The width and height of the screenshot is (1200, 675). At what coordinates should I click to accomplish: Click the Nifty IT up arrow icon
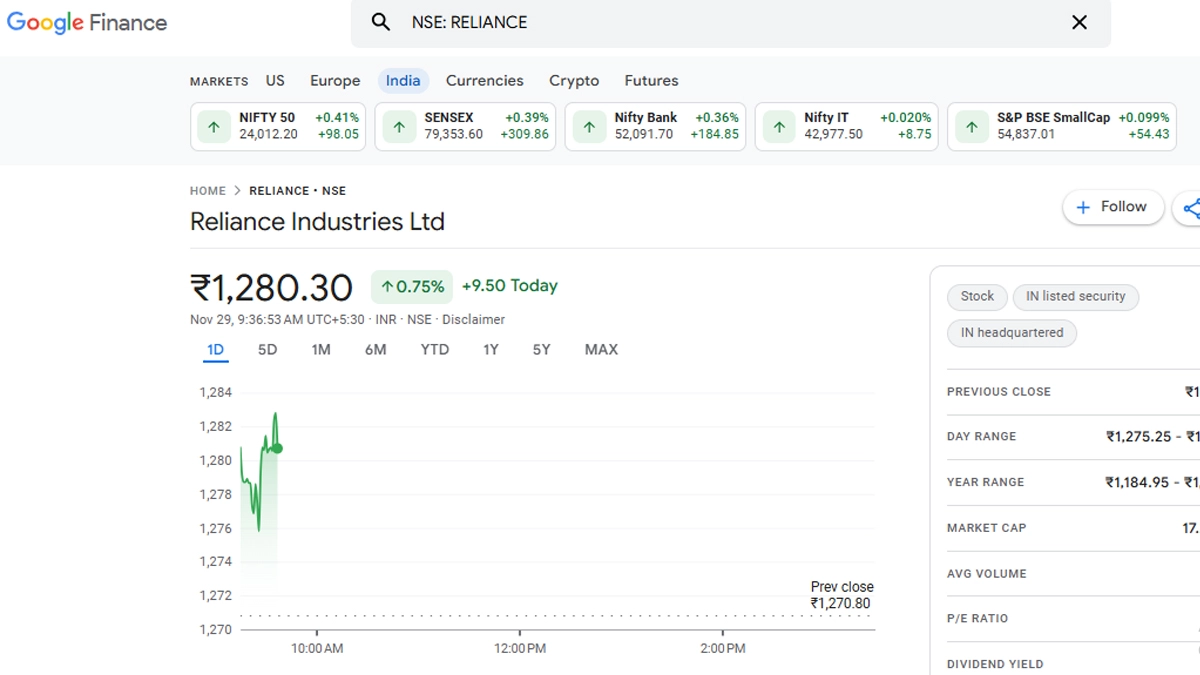coord(779,127)
